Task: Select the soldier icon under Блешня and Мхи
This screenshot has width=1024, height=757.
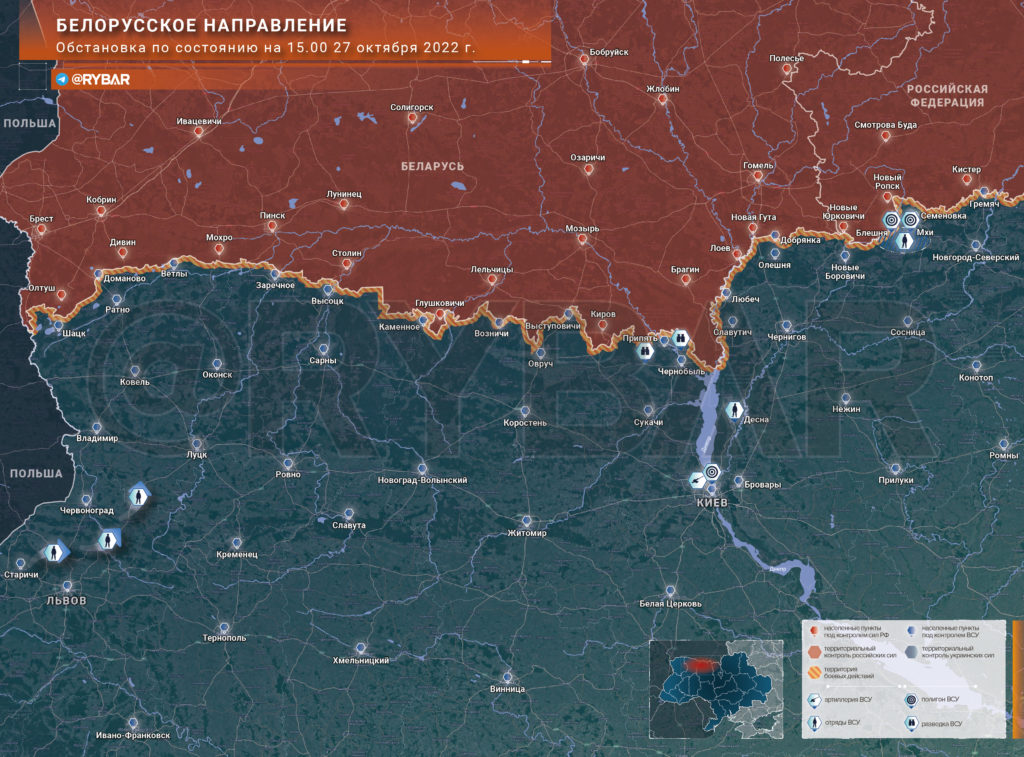Action: click(904, 242)
